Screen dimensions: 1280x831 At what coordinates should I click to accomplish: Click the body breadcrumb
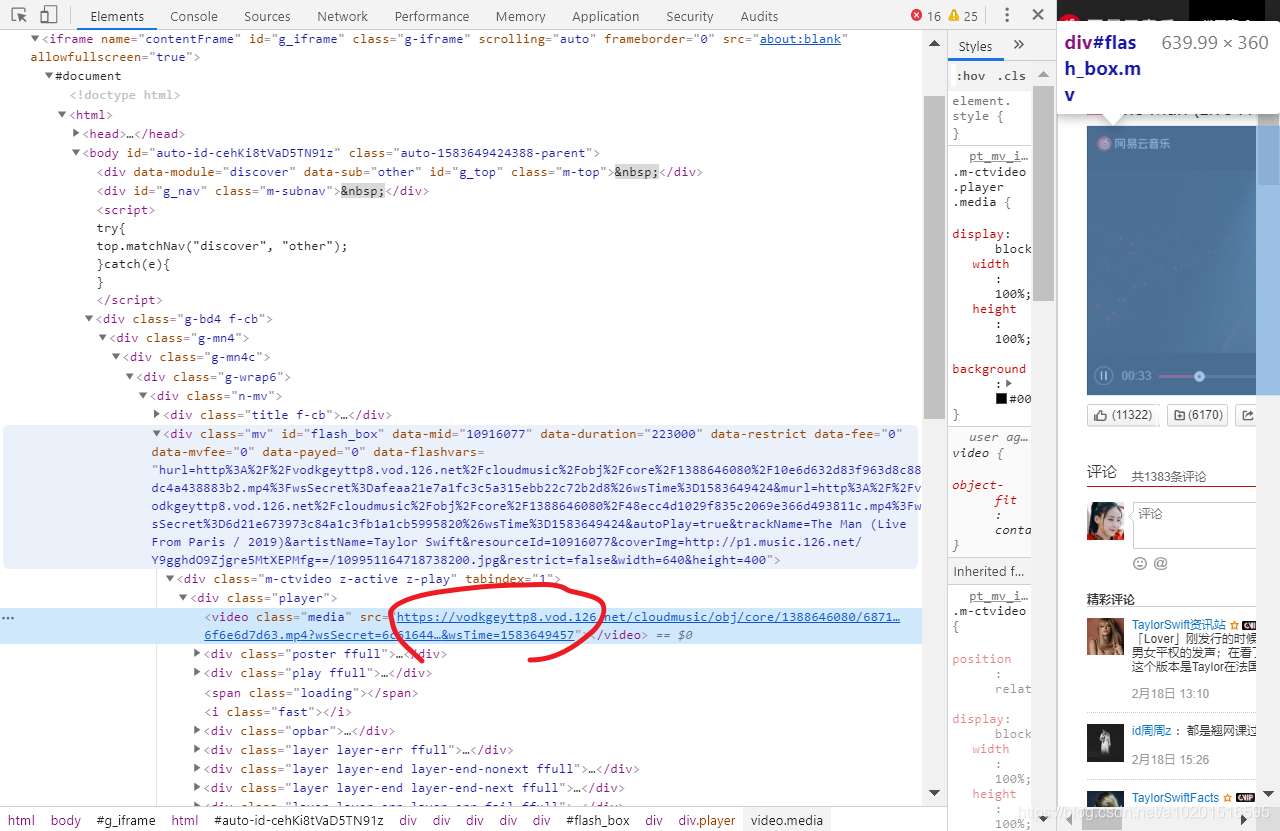pyautogui.click(x=66, y=820)
